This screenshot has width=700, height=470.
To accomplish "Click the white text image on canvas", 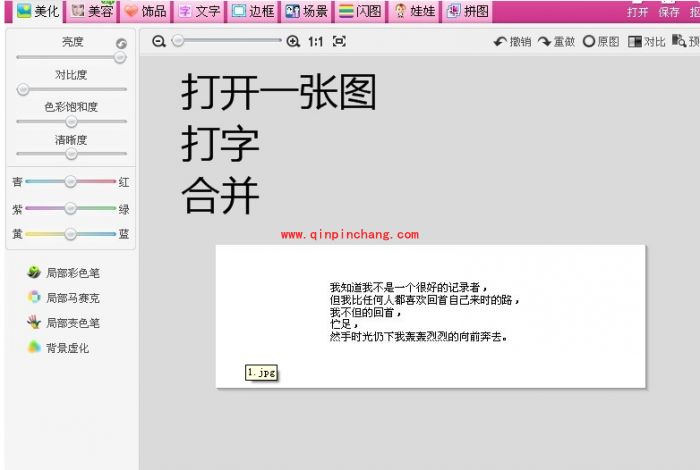I will [x=431, y=316].
